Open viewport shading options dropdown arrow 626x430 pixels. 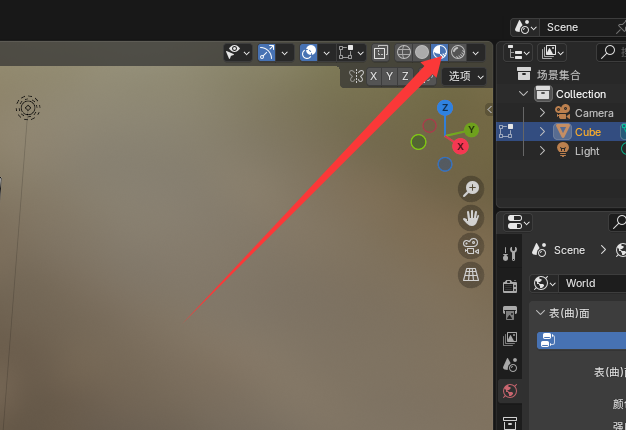click(475, 52)
